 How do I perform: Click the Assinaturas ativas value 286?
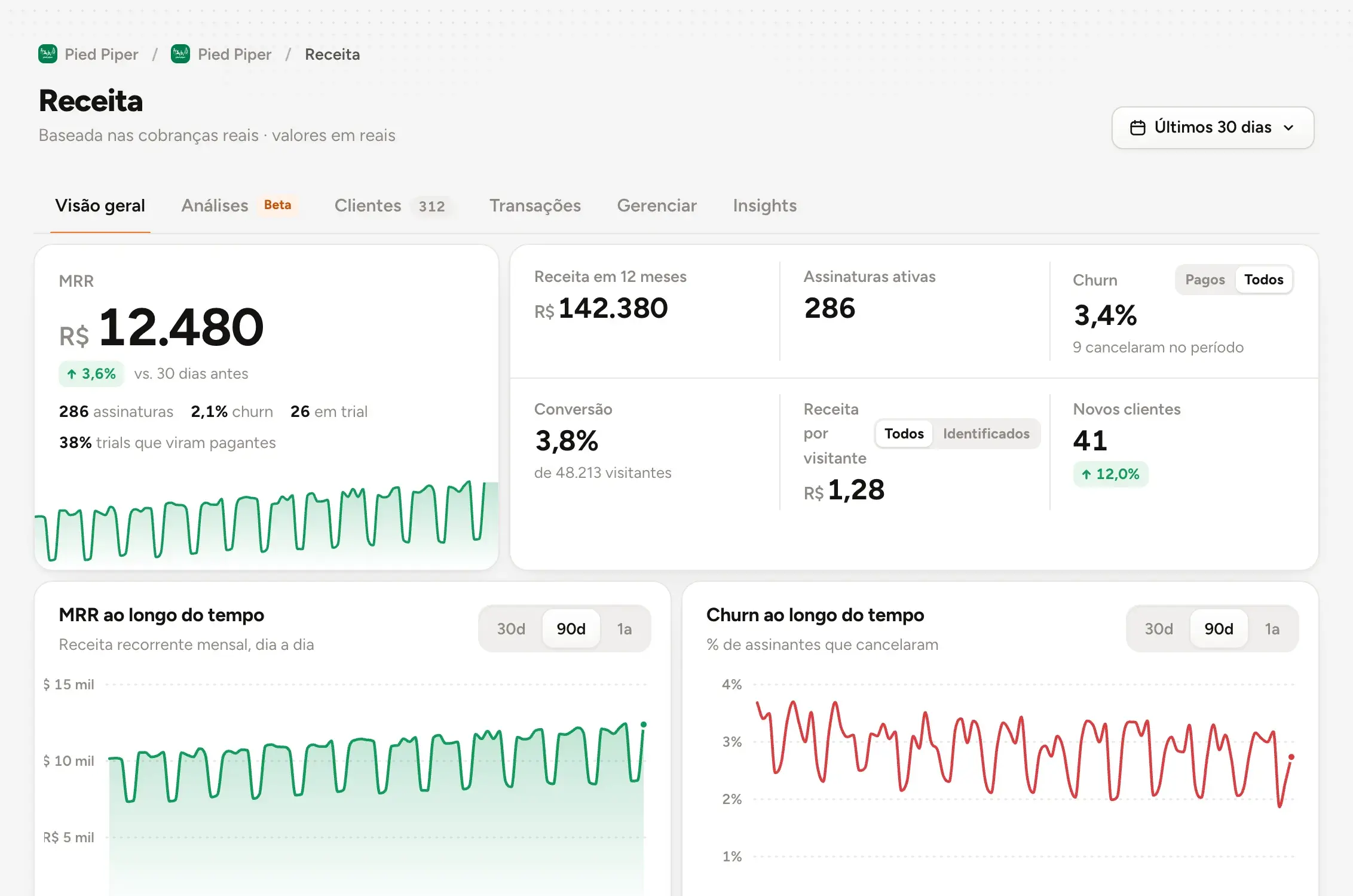point(829,308)
